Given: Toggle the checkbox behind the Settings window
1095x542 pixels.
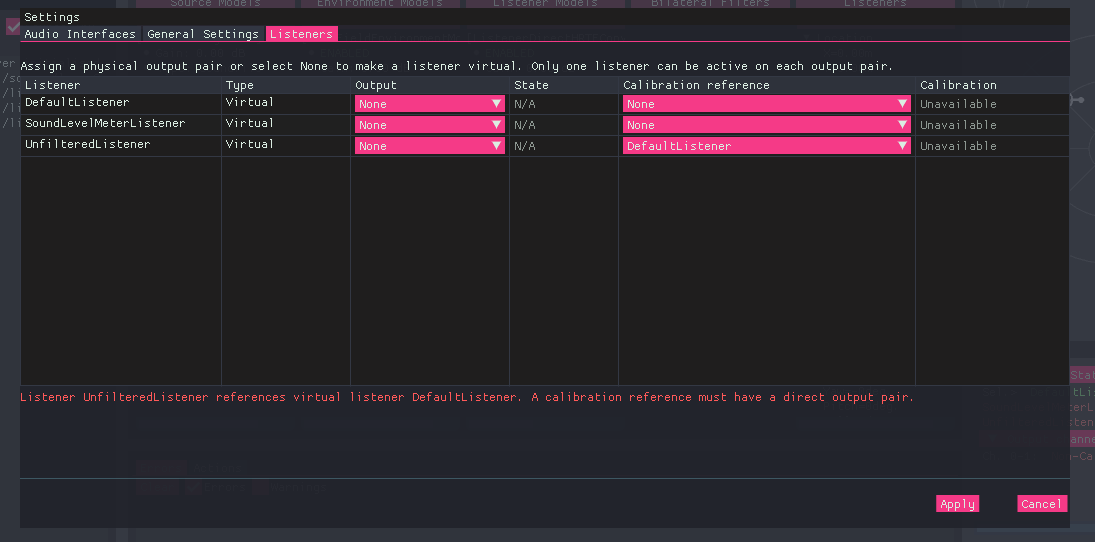Looking at the screenshot, I should (13, 27).
